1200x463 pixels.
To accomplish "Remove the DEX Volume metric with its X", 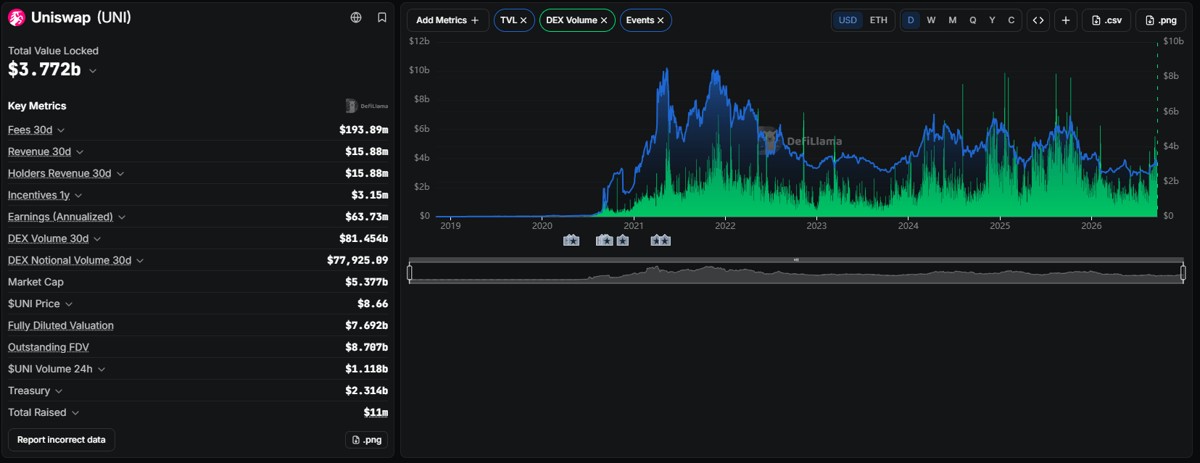I will click(604, 20).
